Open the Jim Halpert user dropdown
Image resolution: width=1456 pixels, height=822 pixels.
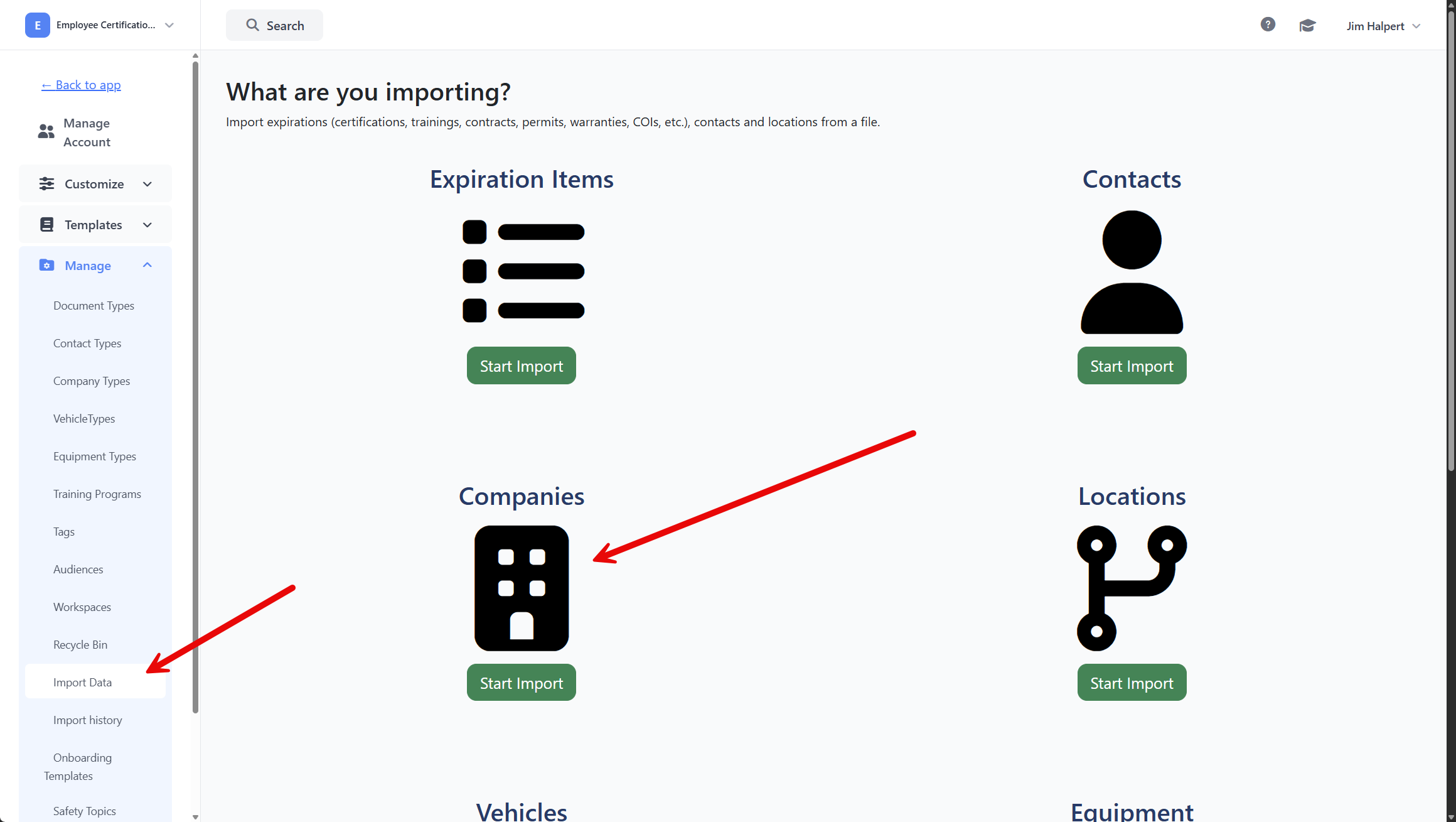click(1383, 26)
